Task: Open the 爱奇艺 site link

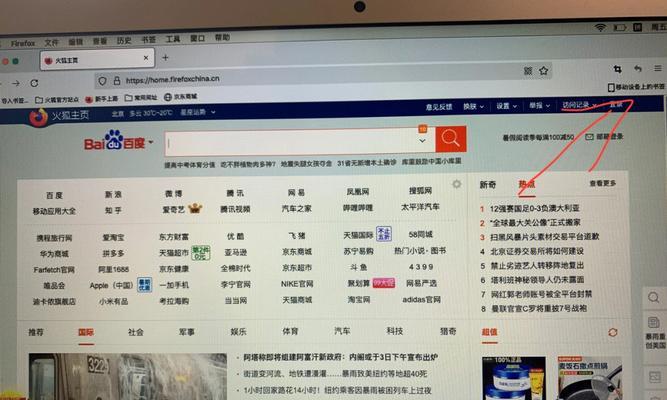Action: point(174,209)
